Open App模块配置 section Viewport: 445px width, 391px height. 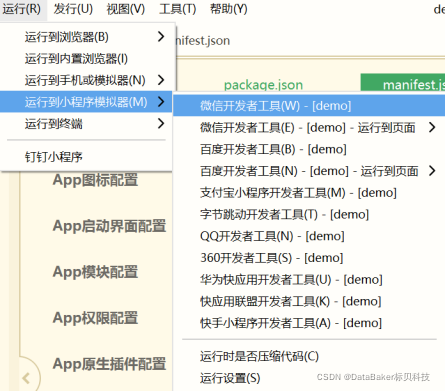point(95,272)
